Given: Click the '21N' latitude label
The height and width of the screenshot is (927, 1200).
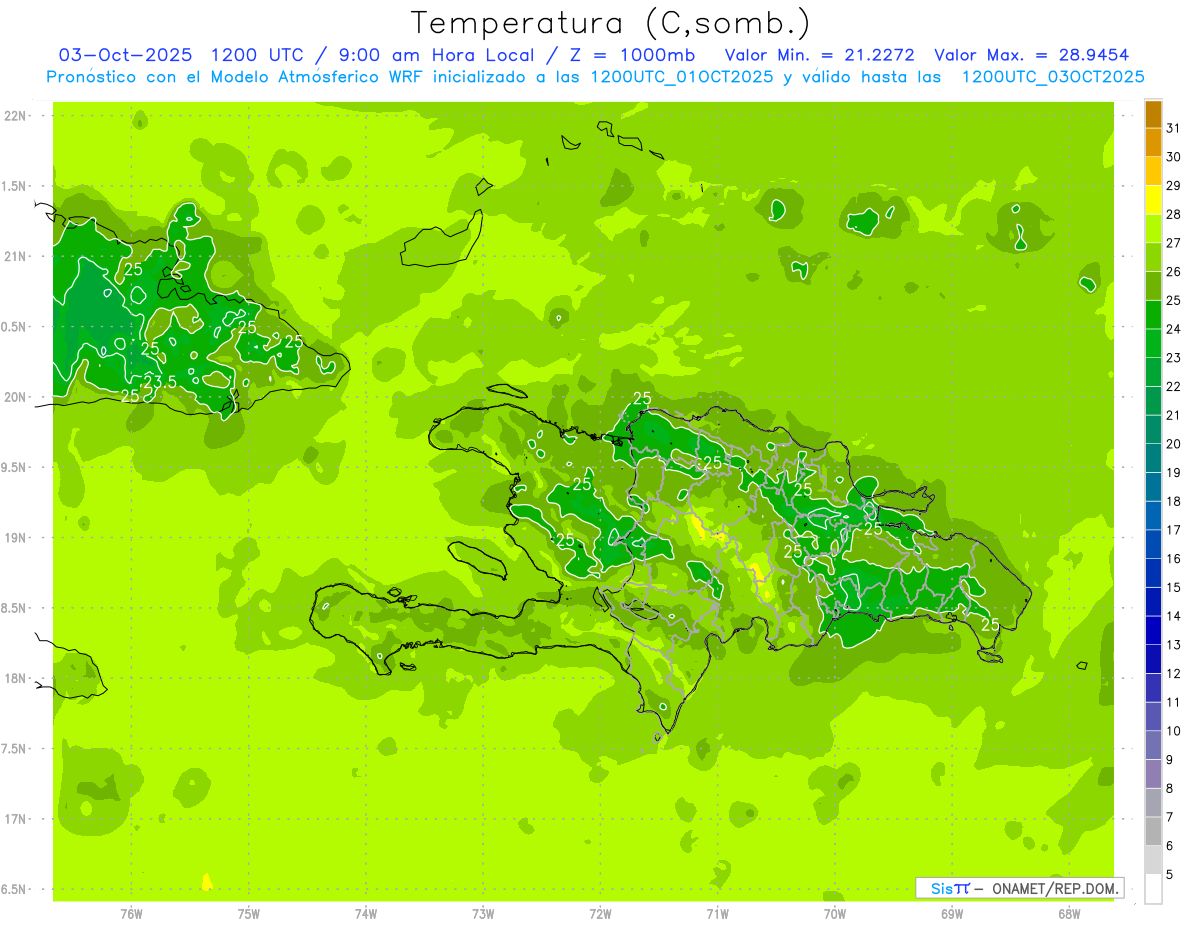Looking at the screenshot, I should click(x=15, y=256).
